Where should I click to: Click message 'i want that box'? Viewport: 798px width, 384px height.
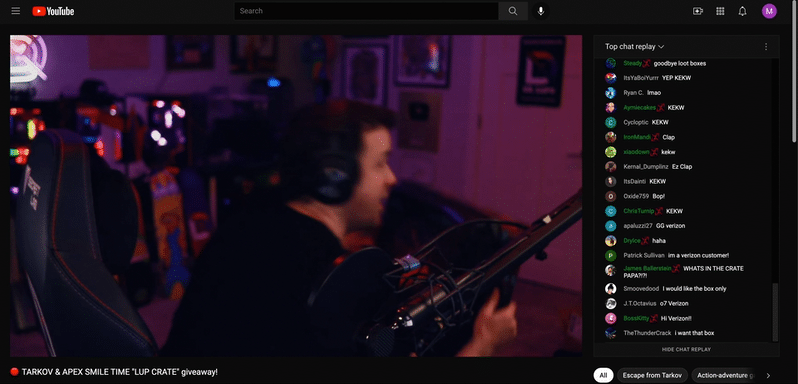(x=694, y=333)
